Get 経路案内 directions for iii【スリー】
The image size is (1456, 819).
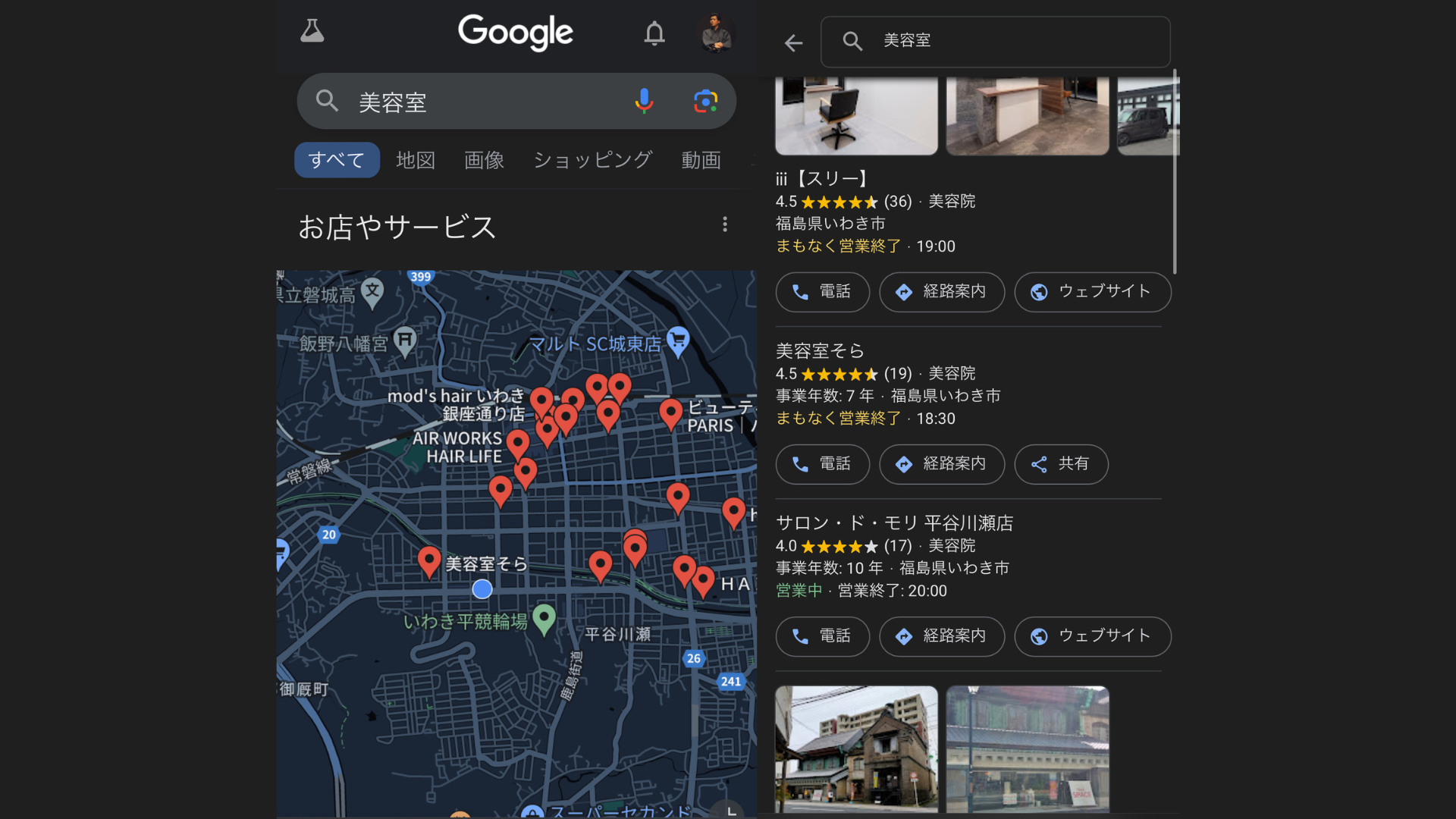(x=942, y=292)
